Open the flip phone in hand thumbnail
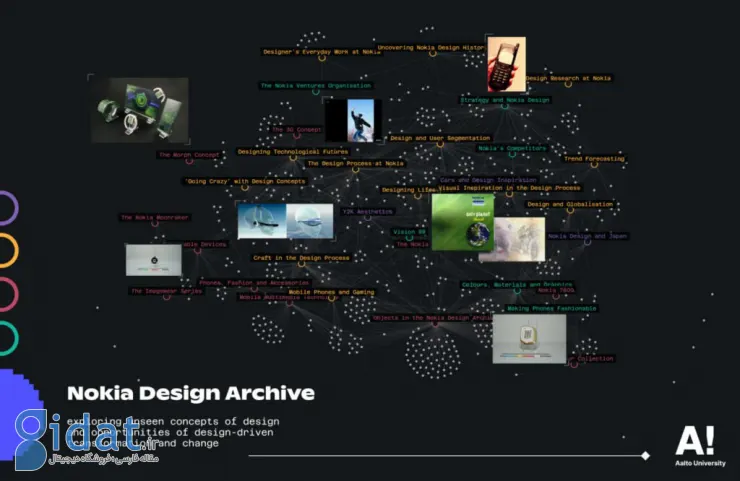This screenshot has height=481, width=740. [x=506, y=65]
